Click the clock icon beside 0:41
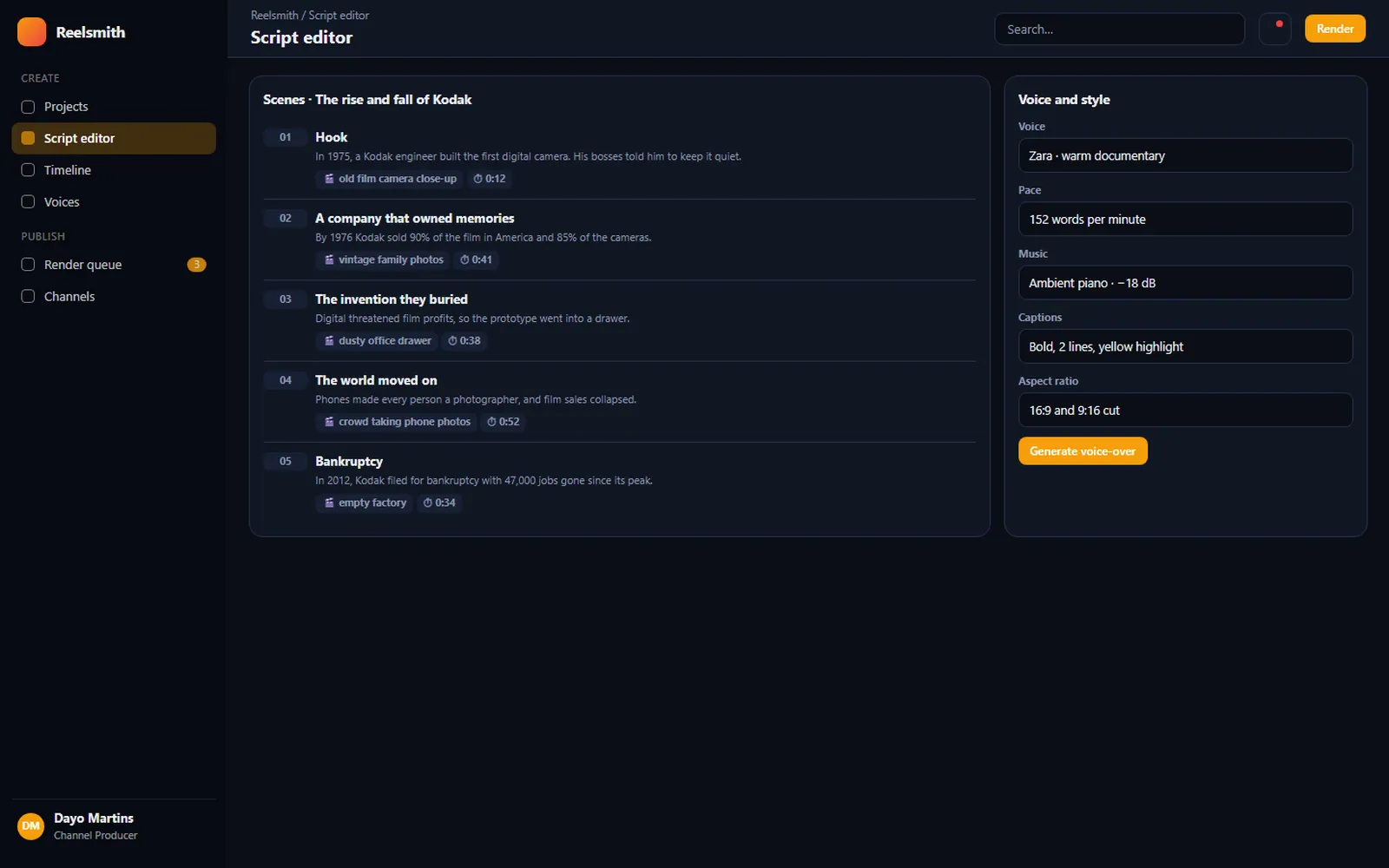This screenshot has height=868, width=1389. pos(464,260)
